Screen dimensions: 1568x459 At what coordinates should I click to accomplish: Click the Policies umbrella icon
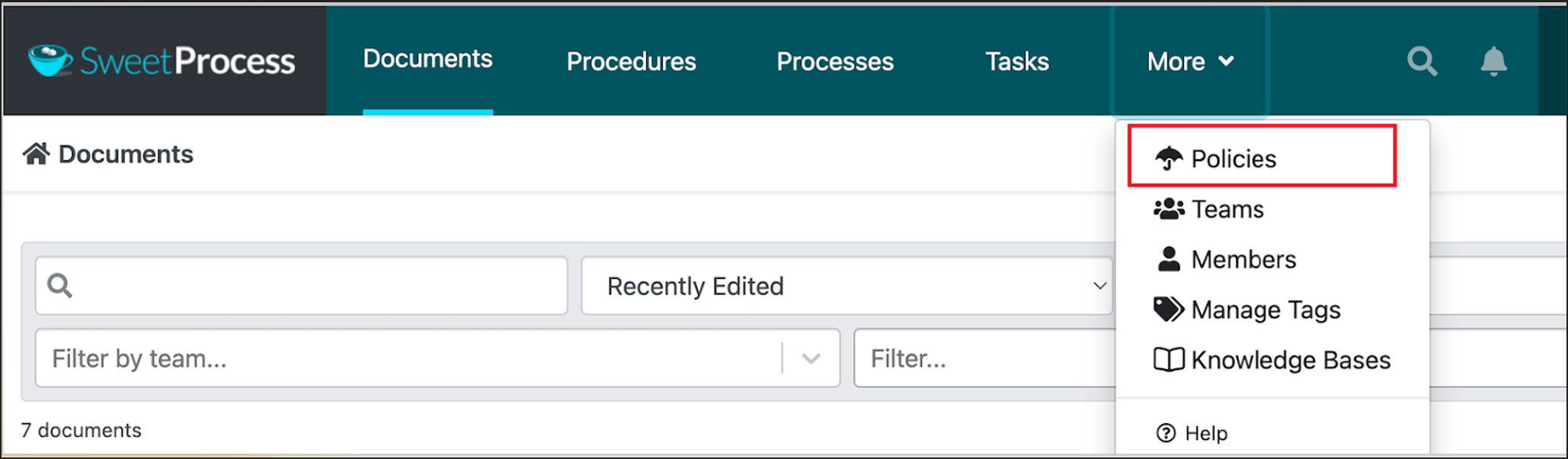pos(1168,159)
